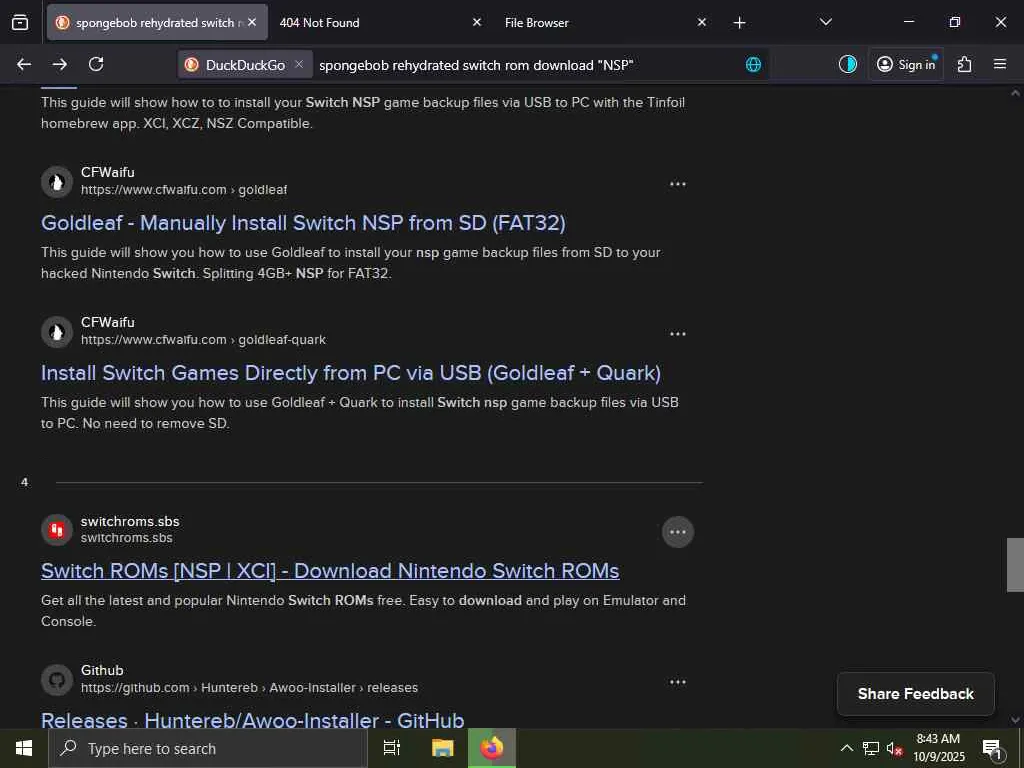Open the Releases Huntereb Awoo-Installer GitHub link
This screenshot has height=768, width=1024.
point(253,720)
